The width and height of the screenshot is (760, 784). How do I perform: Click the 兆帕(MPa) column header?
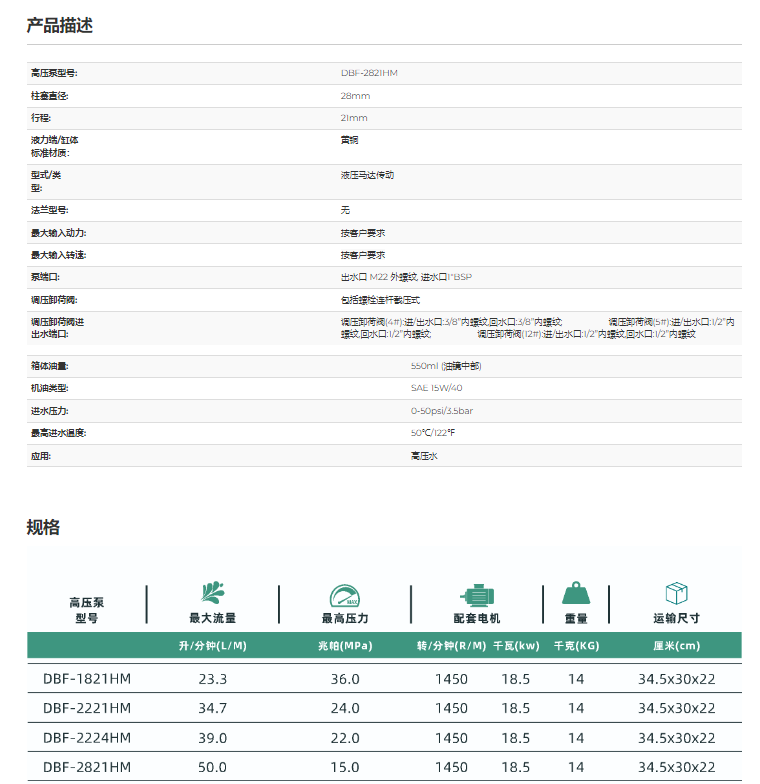tap(345, 646)
